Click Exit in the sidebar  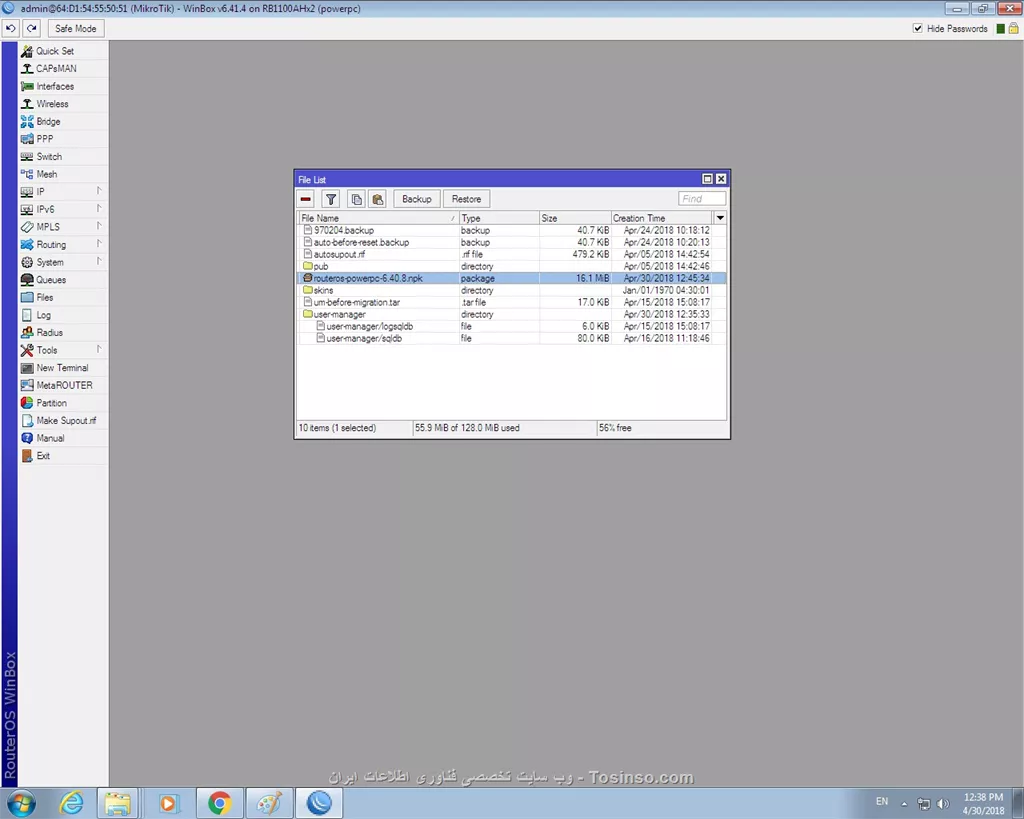pos(63,456)
